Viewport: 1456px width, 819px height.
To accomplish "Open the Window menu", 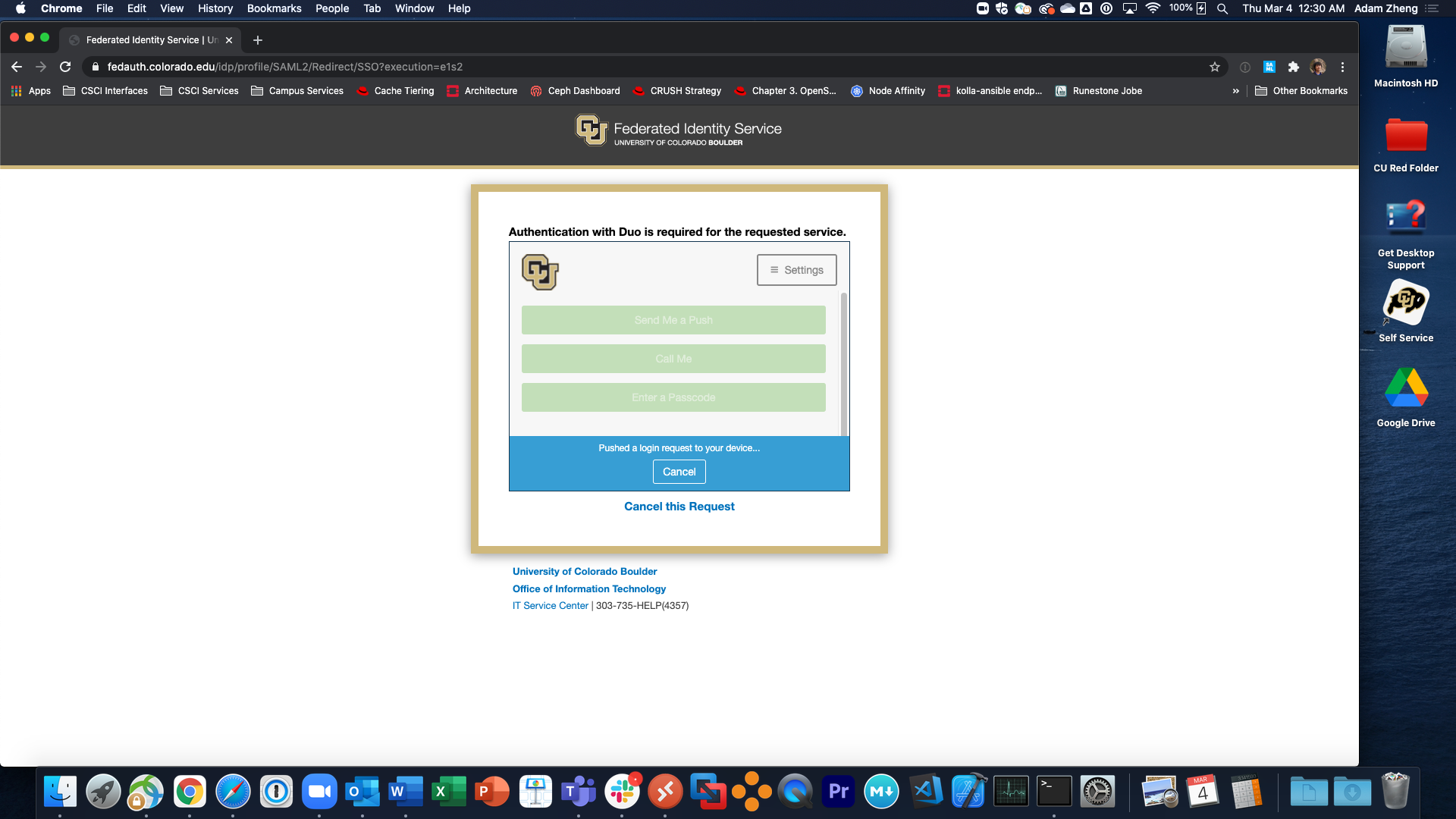I will pos(414,8).
